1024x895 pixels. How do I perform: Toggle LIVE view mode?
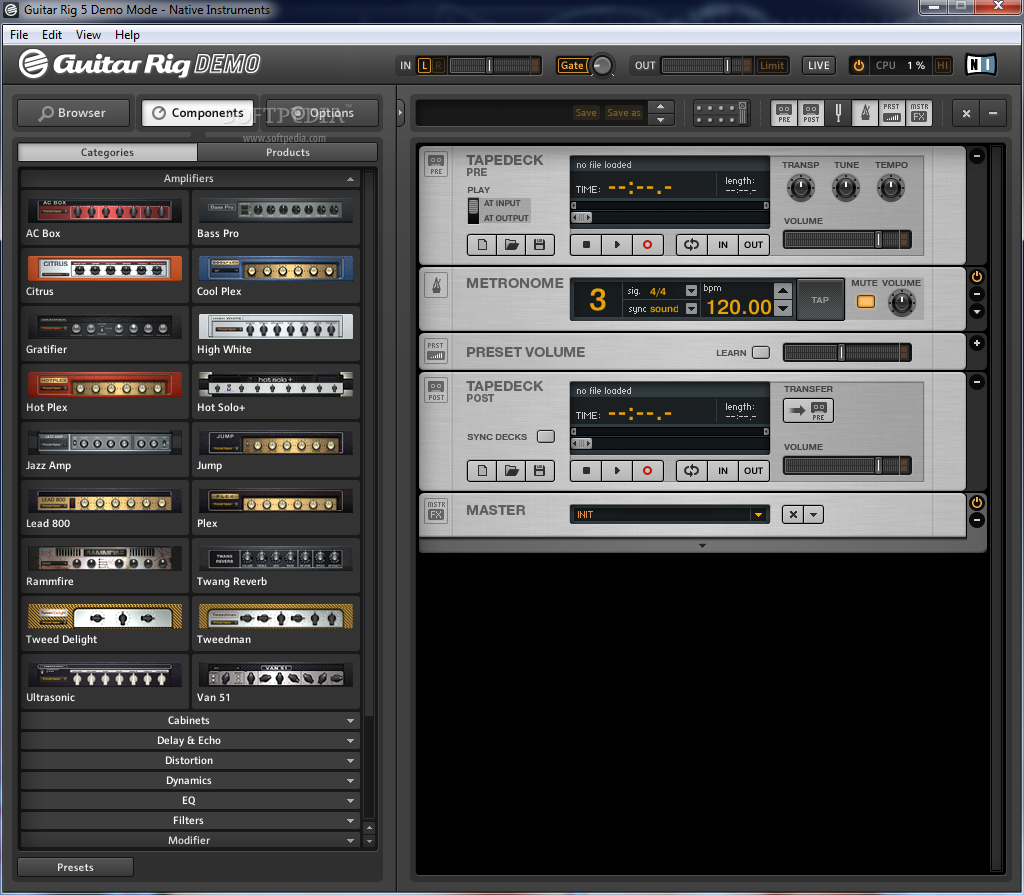click(818, 65)
